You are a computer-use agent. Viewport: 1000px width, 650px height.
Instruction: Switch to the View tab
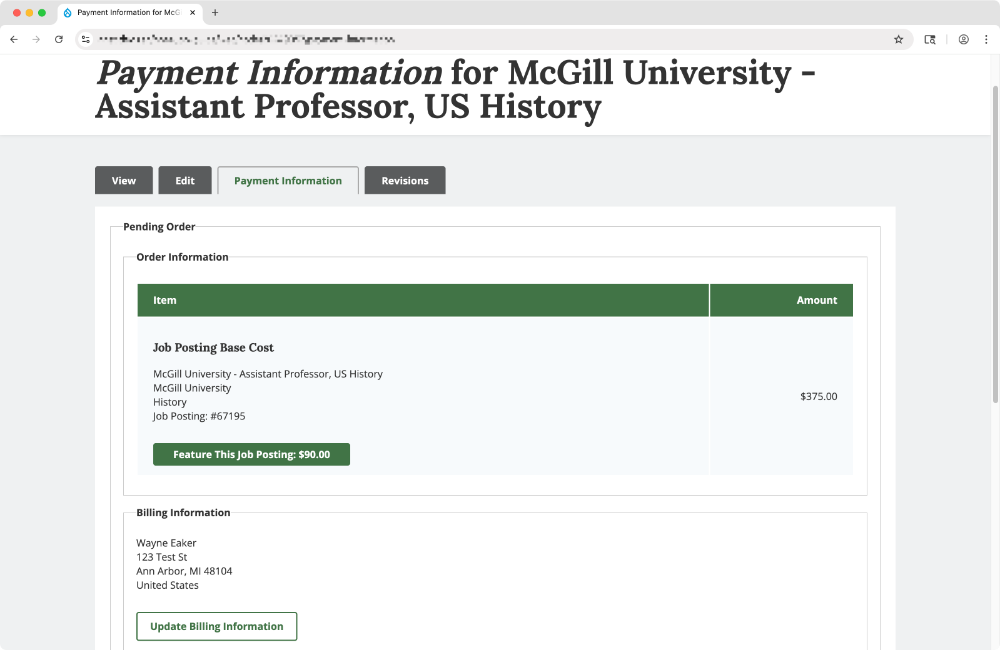(124, 181)
